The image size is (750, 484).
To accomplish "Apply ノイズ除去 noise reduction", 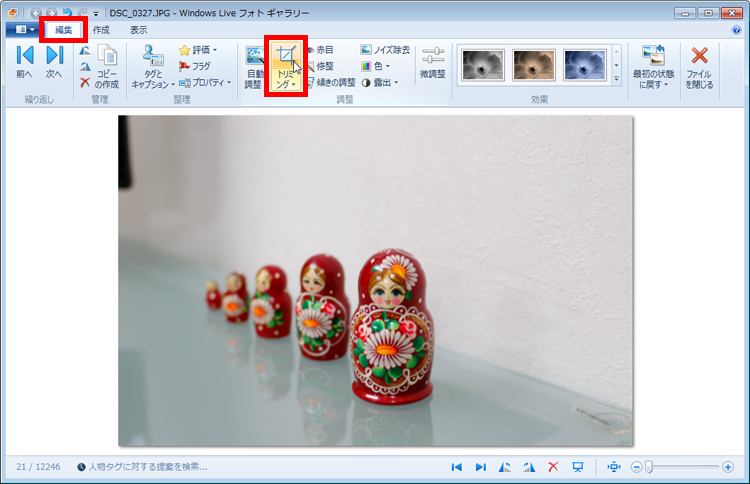I will pyautogui.click(x=385, y=50).
